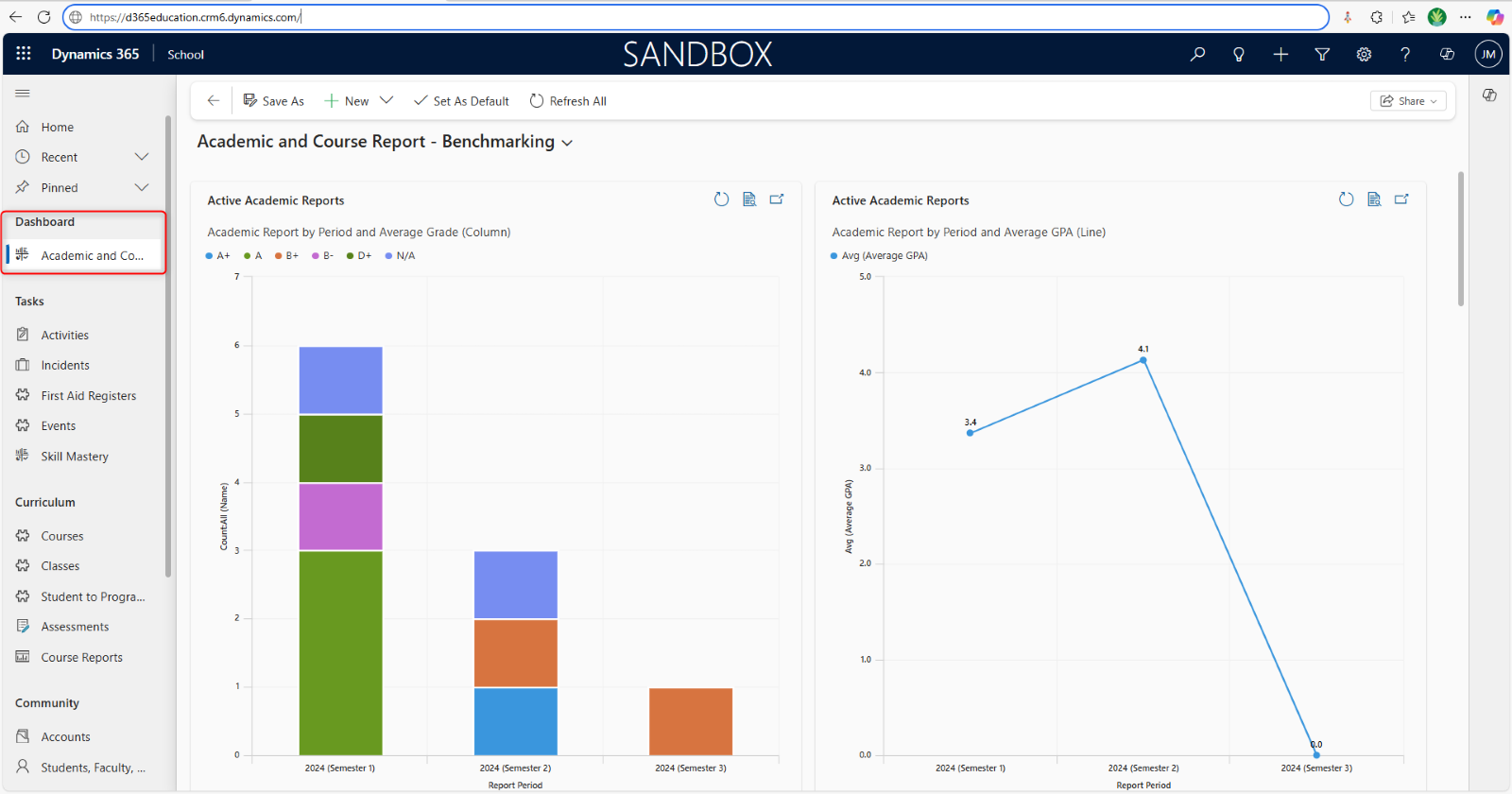Open the lightbulb assistant icon

1239,54
